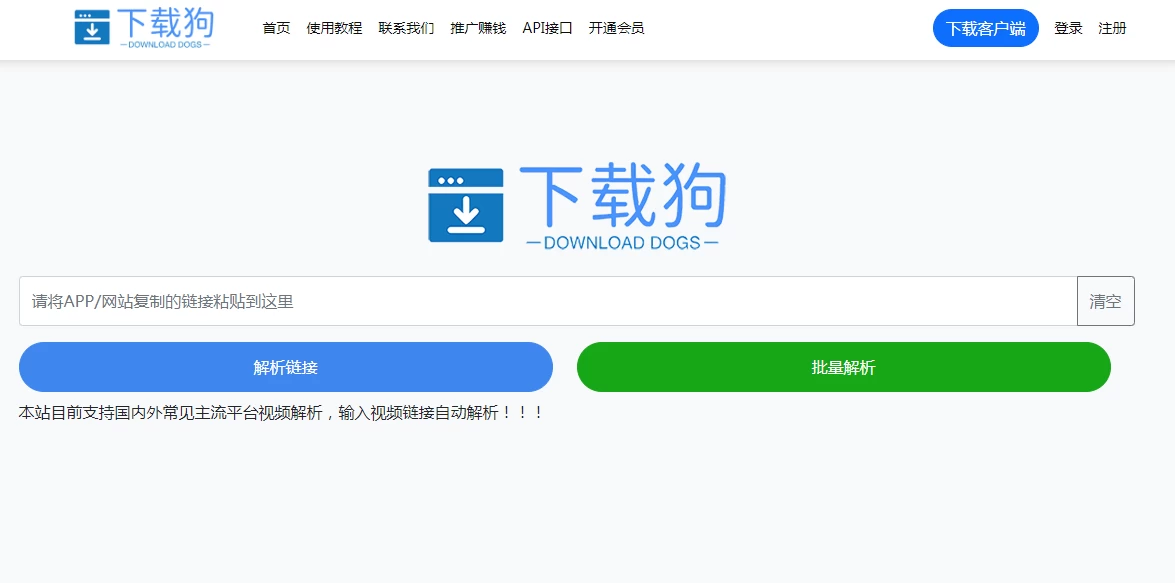
Task: Go to 联系我们 contact page
Action: (406, 29)
